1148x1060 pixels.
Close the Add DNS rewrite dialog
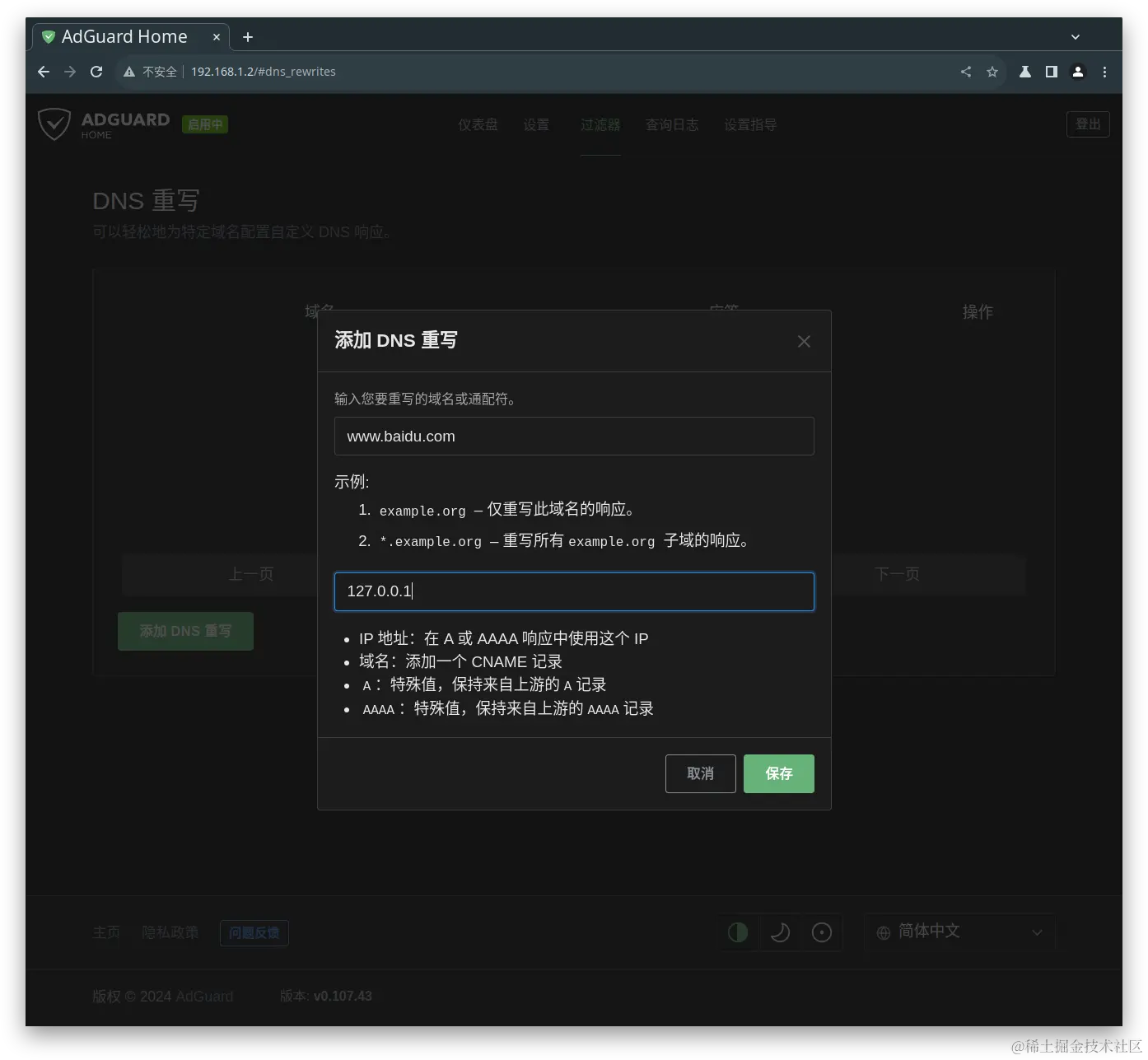click(804, 341)
